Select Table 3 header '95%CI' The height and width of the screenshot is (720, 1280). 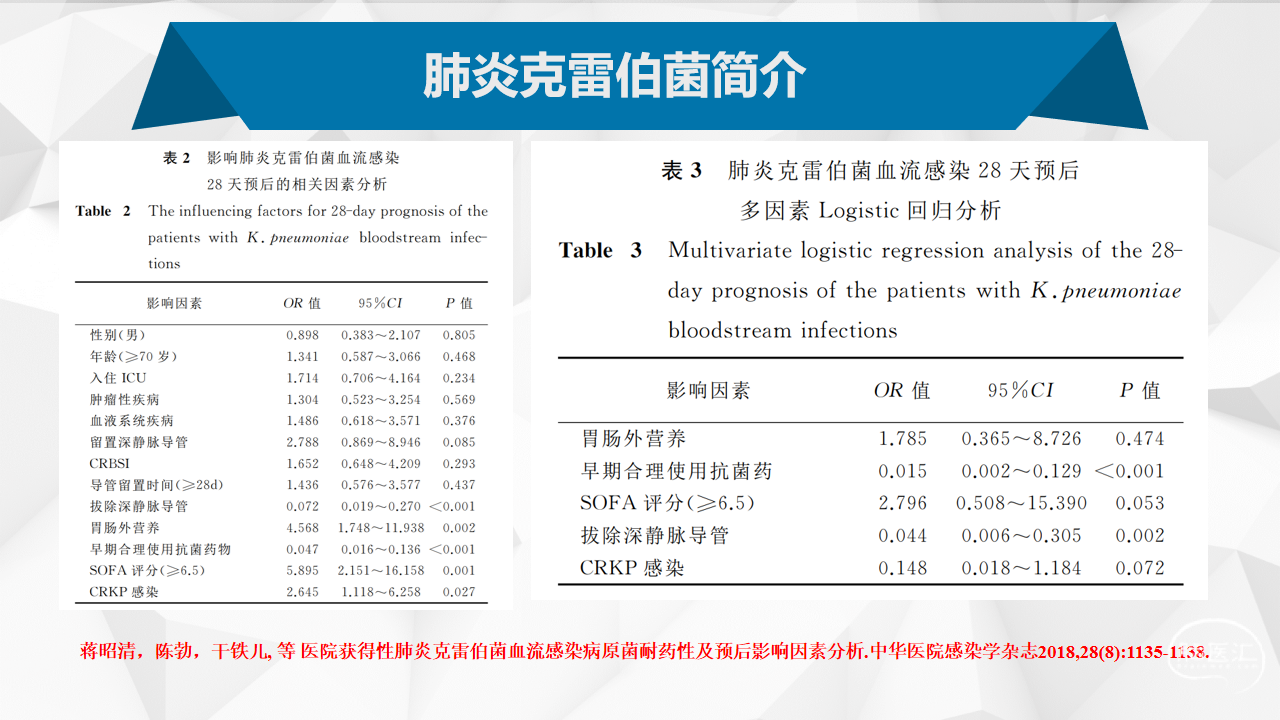point(1021,391)
